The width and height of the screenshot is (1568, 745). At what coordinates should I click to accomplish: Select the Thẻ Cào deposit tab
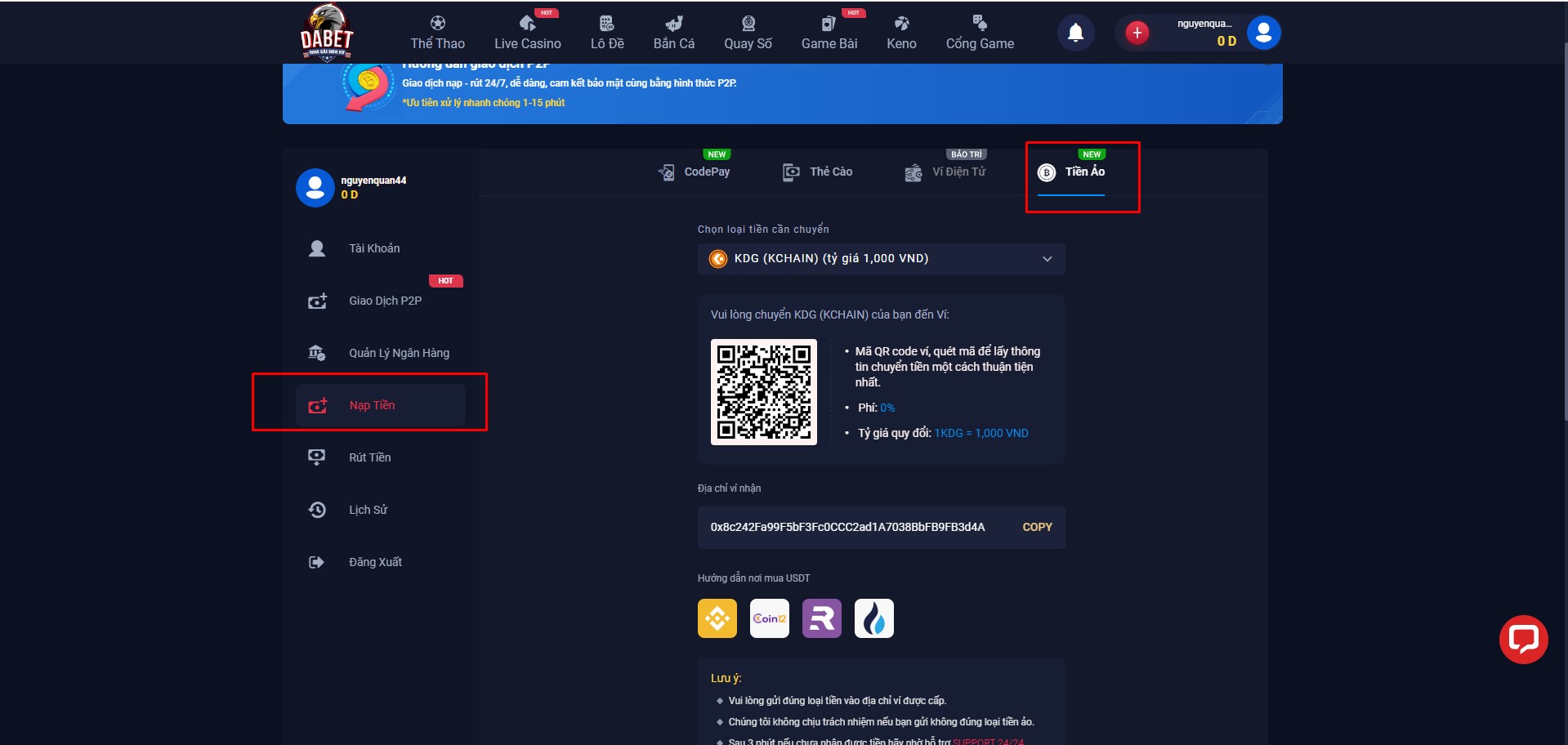click(x=817, y=172)
